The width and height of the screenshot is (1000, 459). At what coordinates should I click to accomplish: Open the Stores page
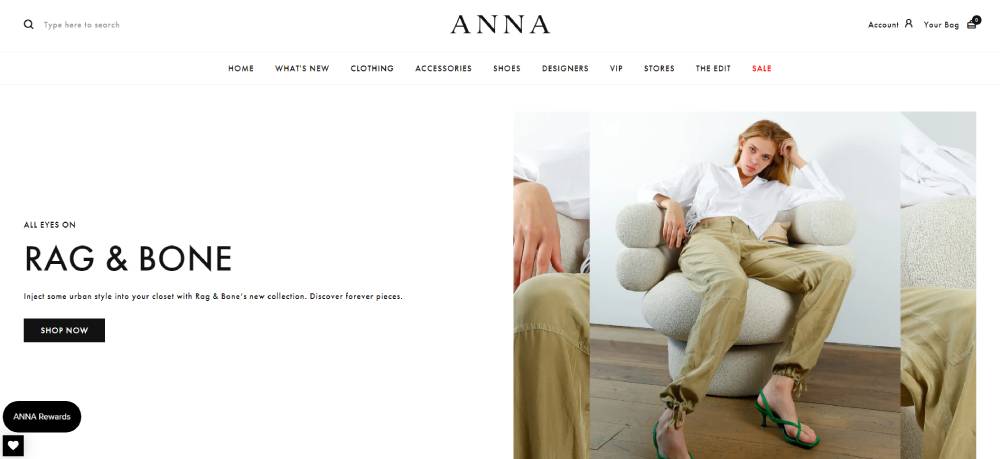coord(659,68)
